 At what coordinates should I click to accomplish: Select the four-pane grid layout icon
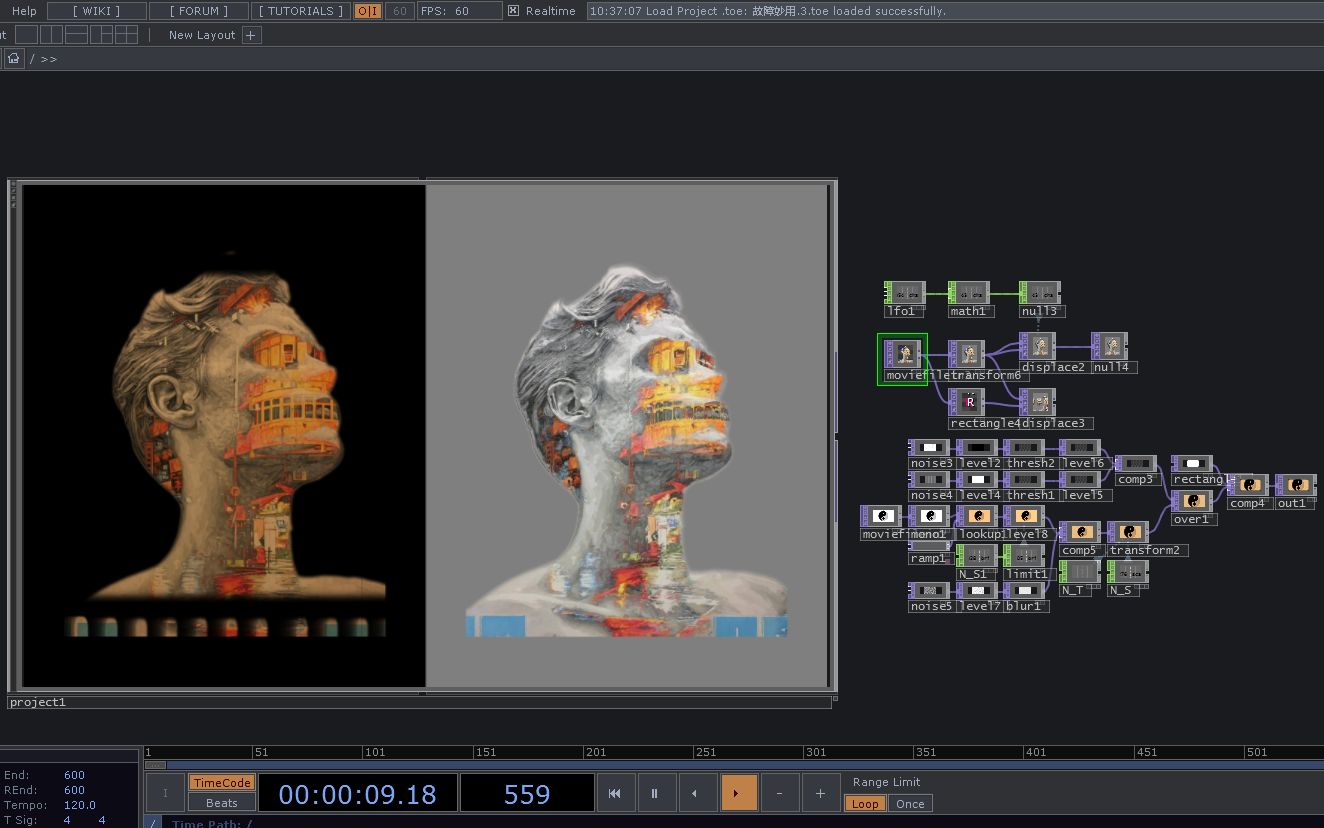pyautogui.click(x=127, y=35)
